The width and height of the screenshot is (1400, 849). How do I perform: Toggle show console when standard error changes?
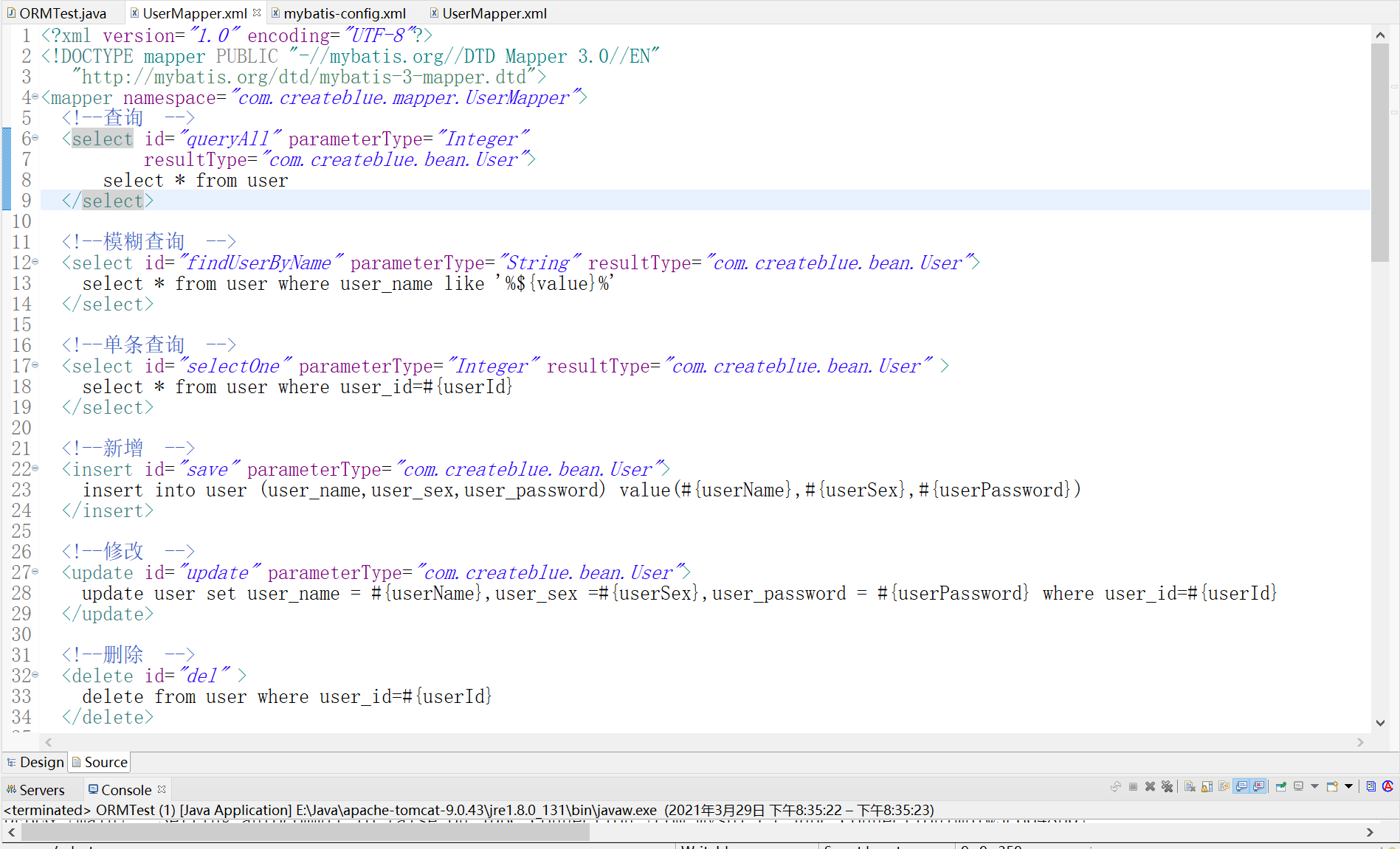(1258, 786)
